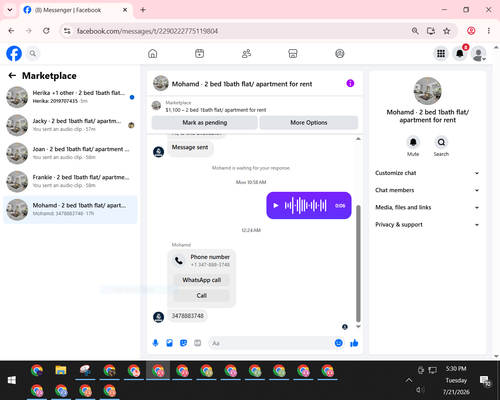Click chat scroll down arrow
Screen dimensions: 500x400
(x=358, y=327)
